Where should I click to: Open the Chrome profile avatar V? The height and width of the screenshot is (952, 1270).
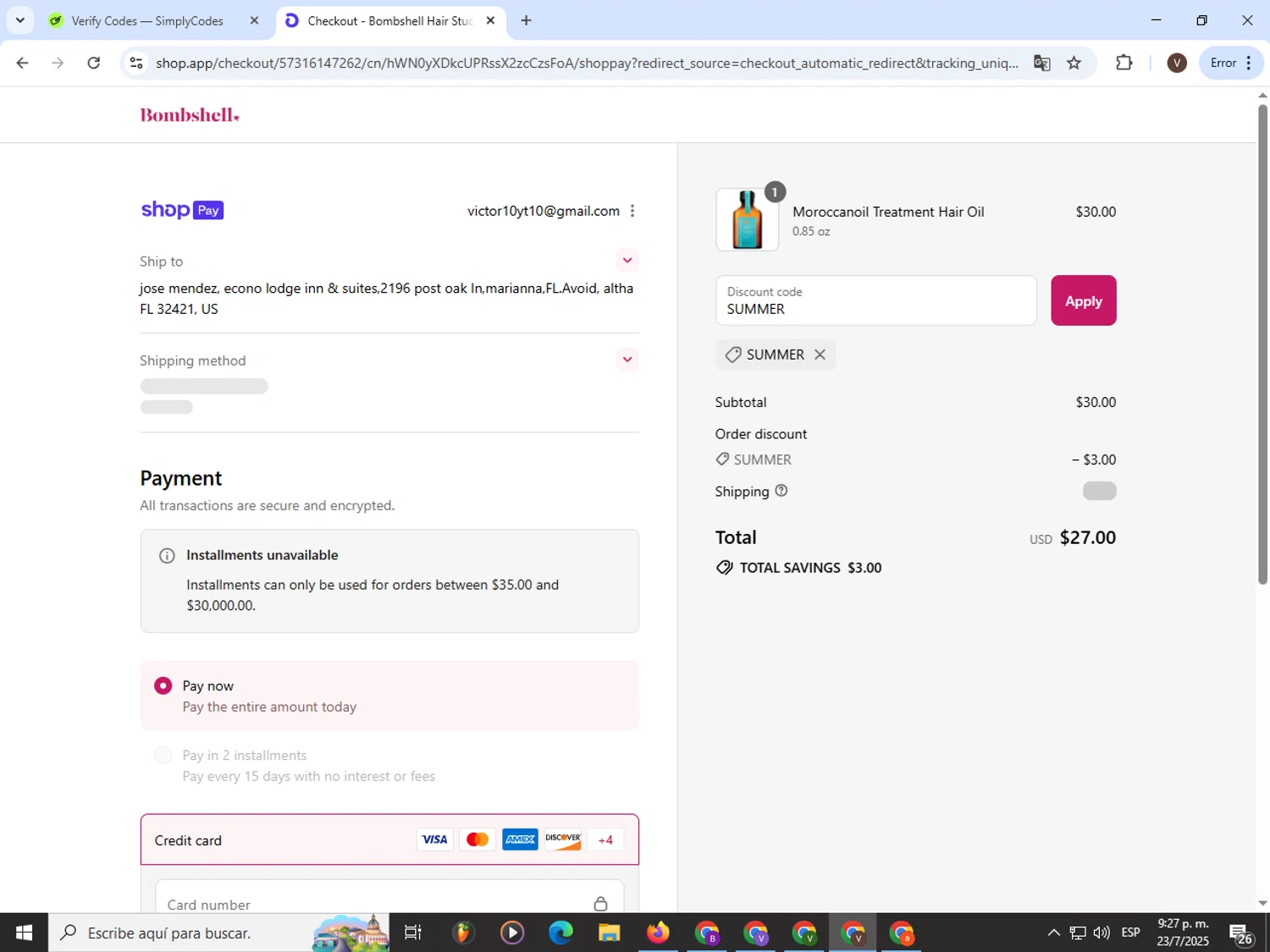pos(1176,63)
